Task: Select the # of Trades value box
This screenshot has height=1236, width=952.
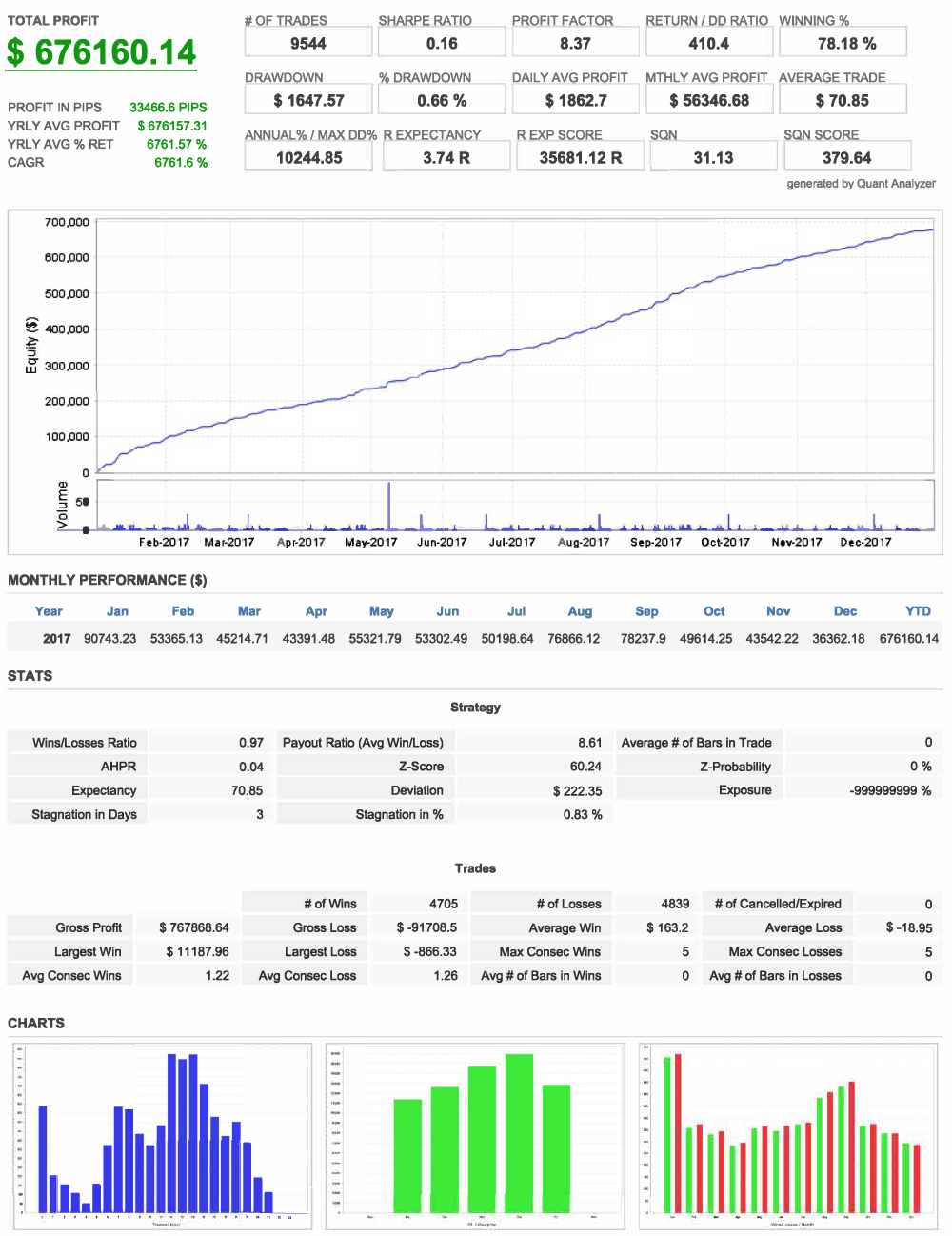Action: 308,43
